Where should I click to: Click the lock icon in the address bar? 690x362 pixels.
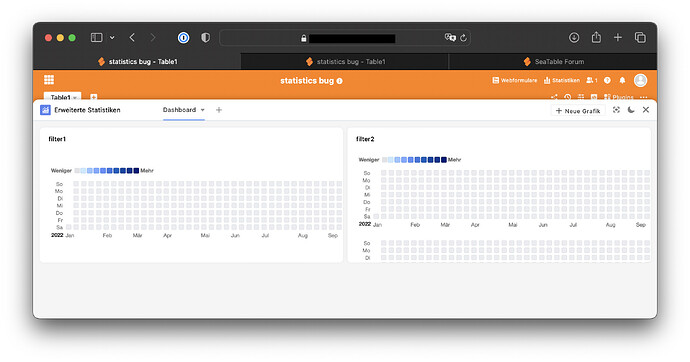point(304,38)
